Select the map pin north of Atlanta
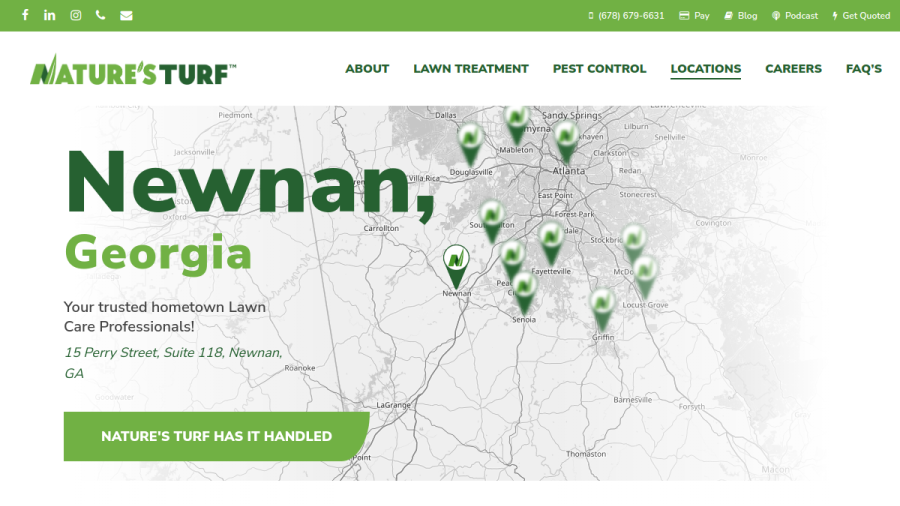 [567, 141]
